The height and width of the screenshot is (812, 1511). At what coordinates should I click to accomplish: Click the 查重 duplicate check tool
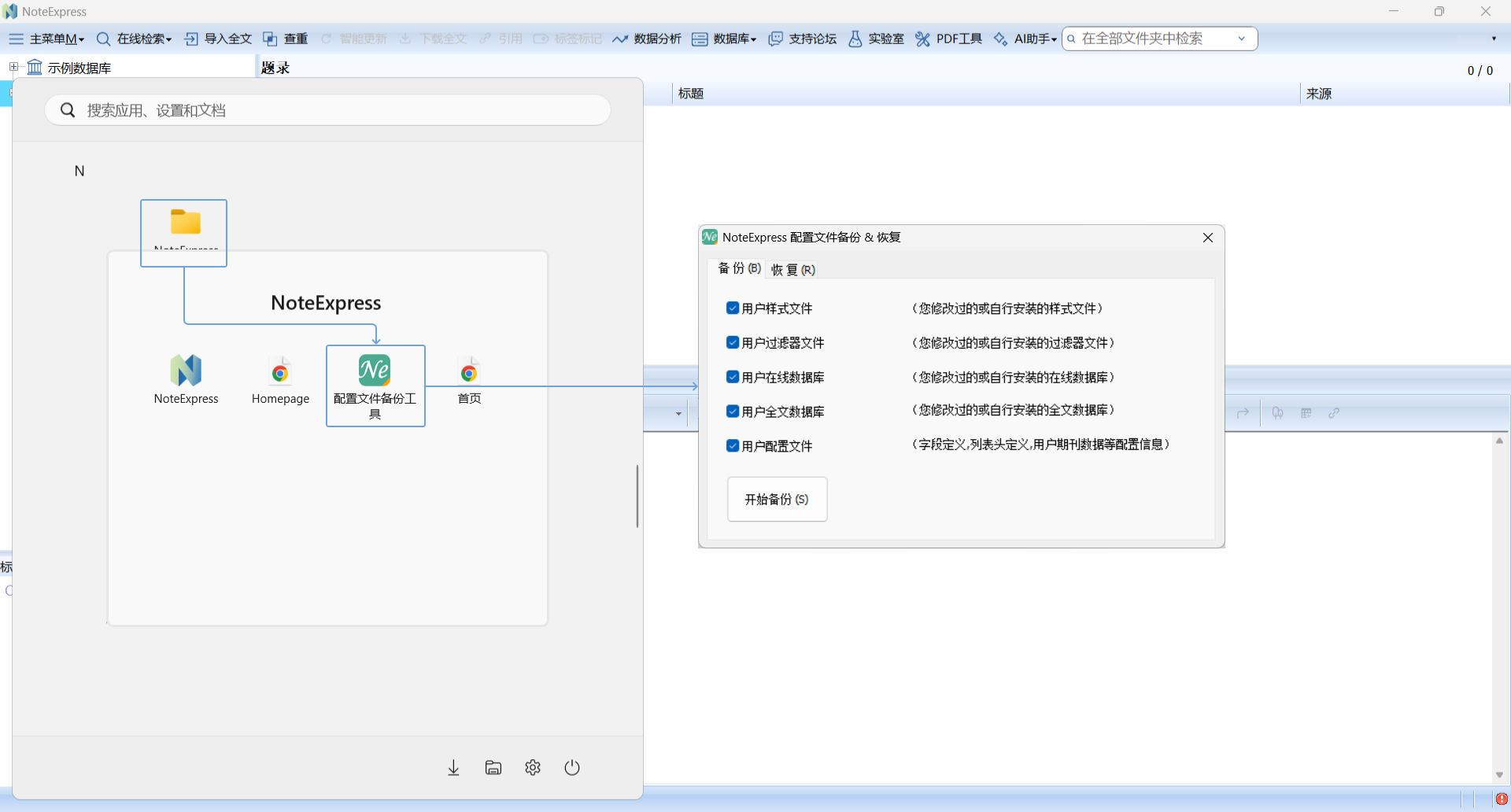[x=286, y=39]
